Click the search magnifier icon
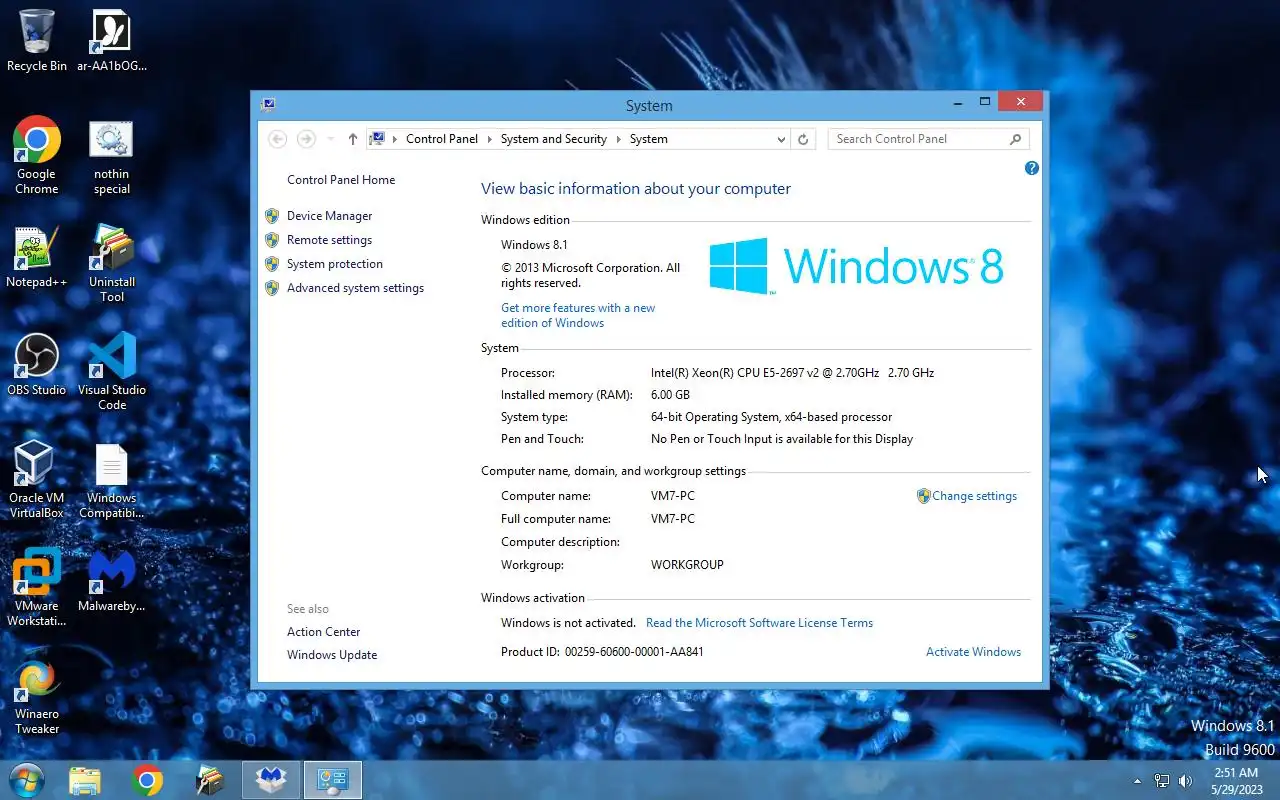This screenshot has width=1280, height=800. [1015, 139]
